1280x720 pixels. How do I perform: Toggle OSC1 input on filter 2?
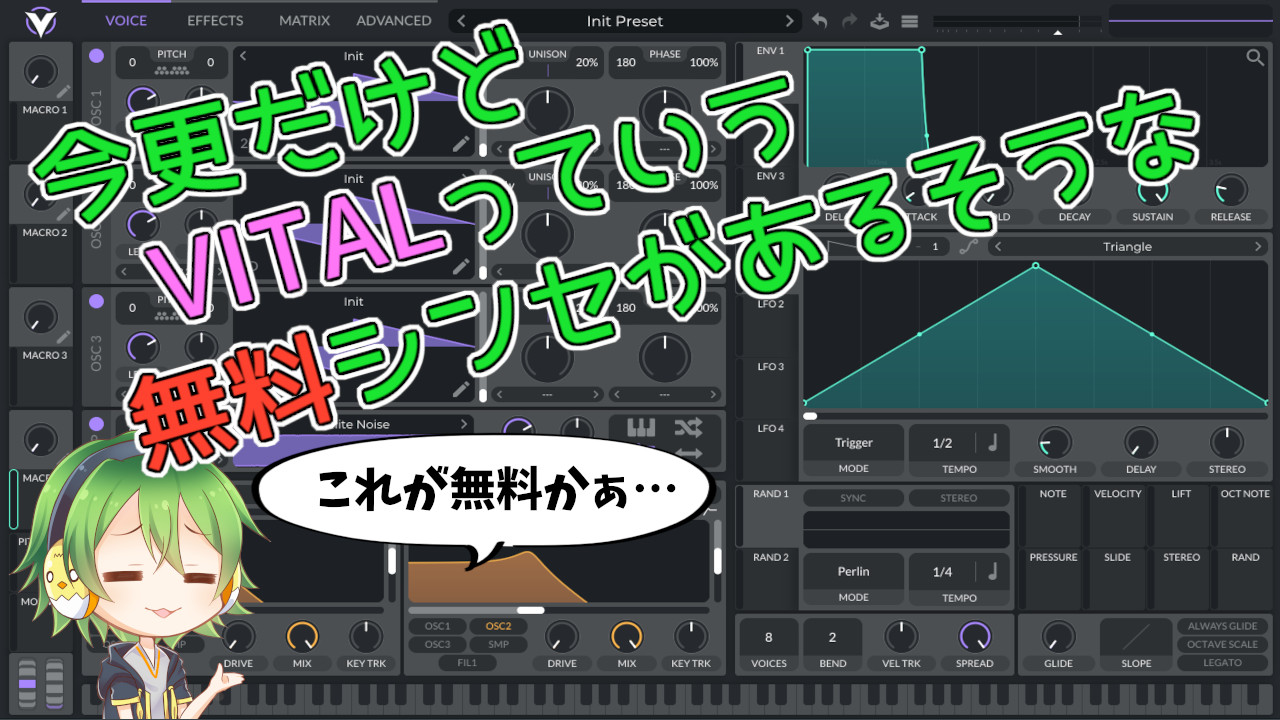437,626
